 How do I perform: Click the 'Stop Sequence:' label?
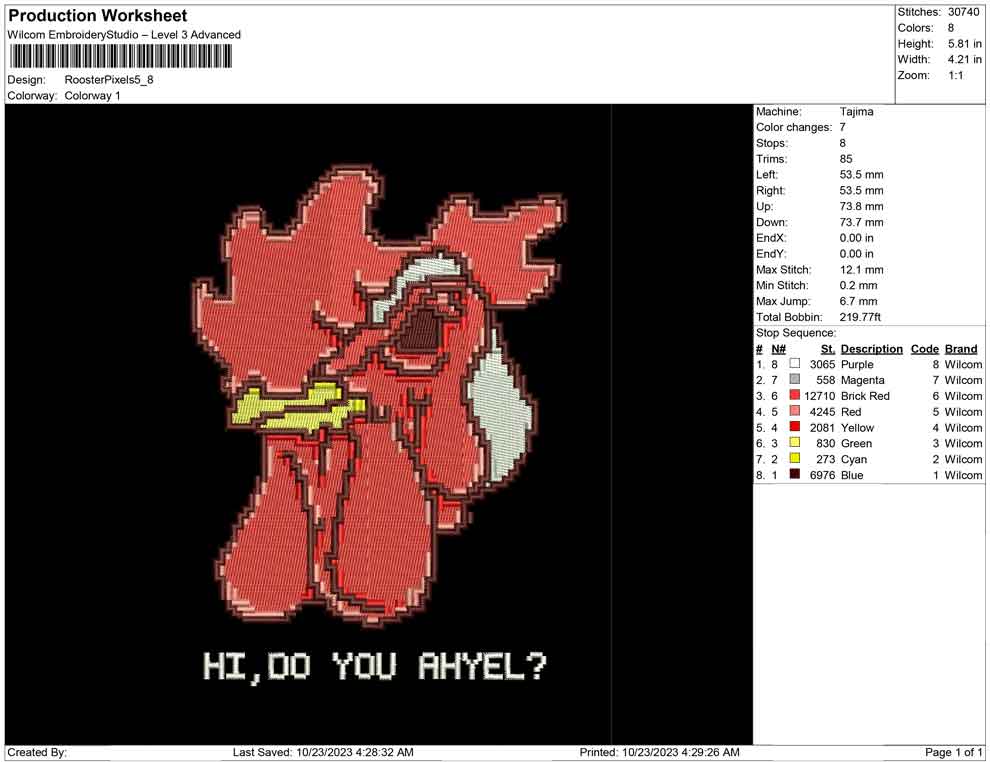[x=796, y=333]
